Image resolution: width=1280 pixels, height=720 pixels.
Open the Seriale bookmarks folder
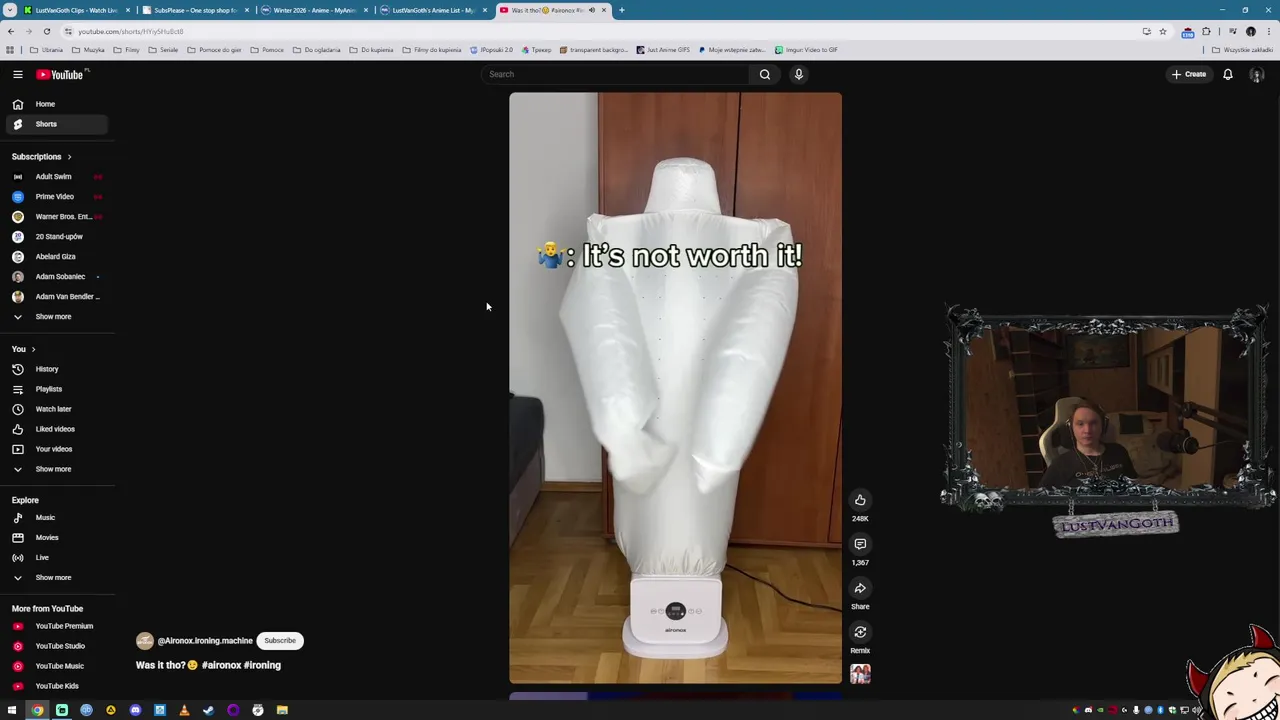coord(163,50)
